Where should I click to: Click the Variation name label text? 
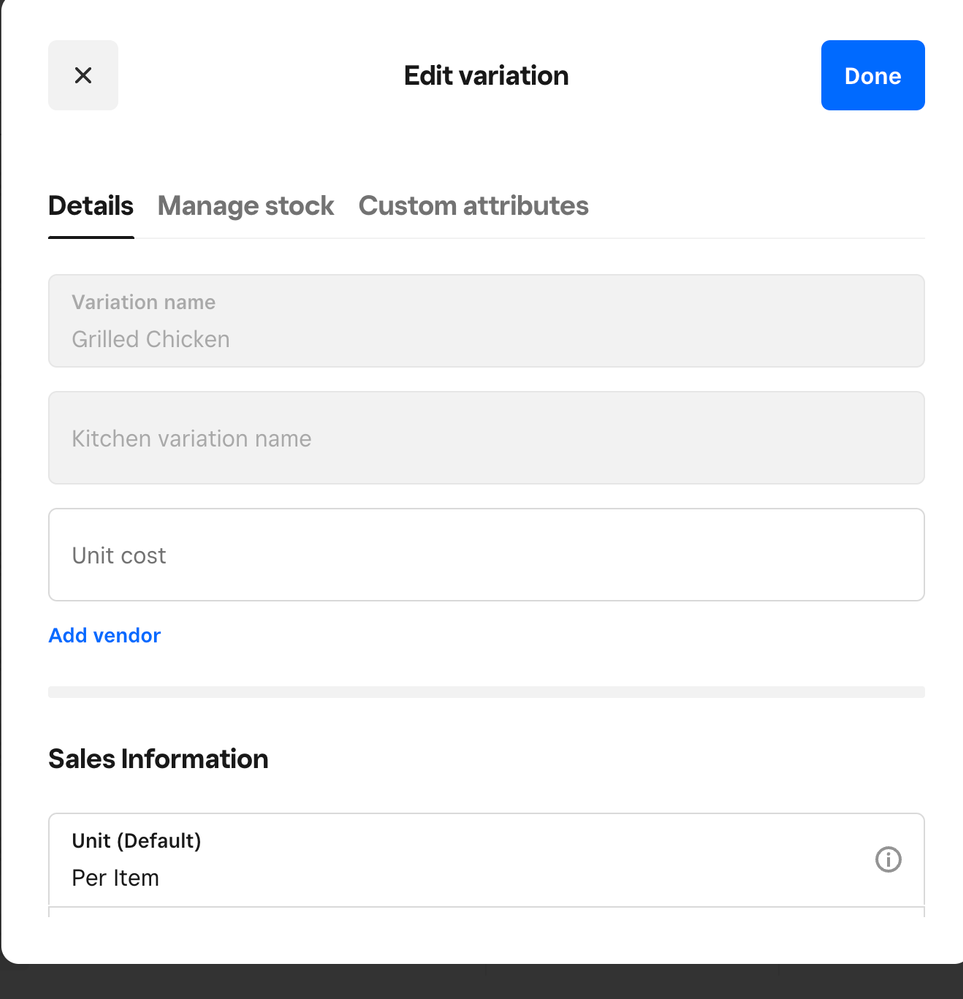144,302
